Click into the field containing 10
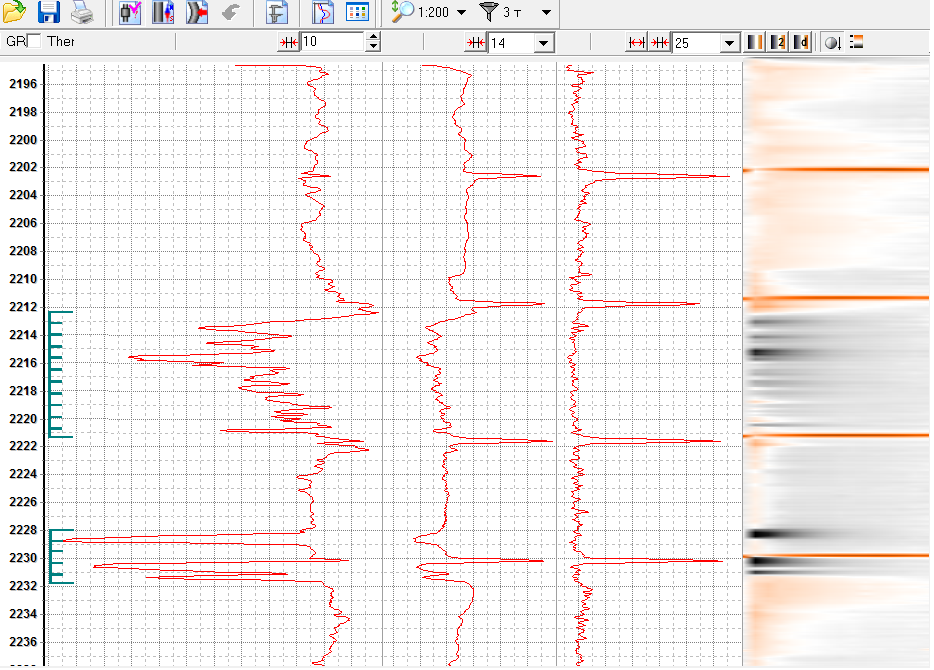The width and height of the screenshot is (934, 670). click(x=332, y=42)
